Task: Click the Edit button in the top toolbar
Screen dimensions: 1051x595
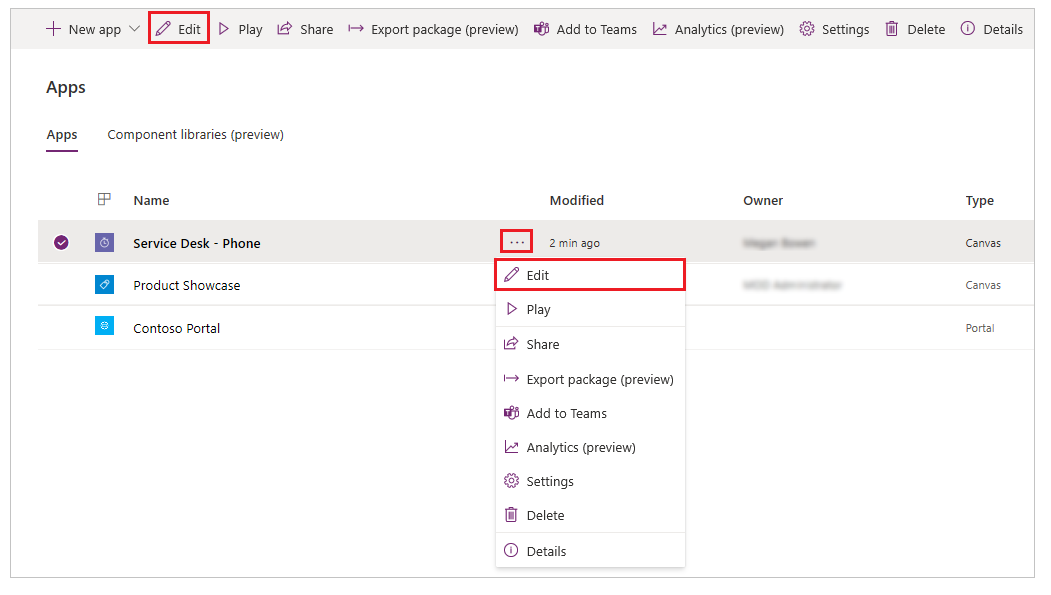Action: [x=179, y=29]
